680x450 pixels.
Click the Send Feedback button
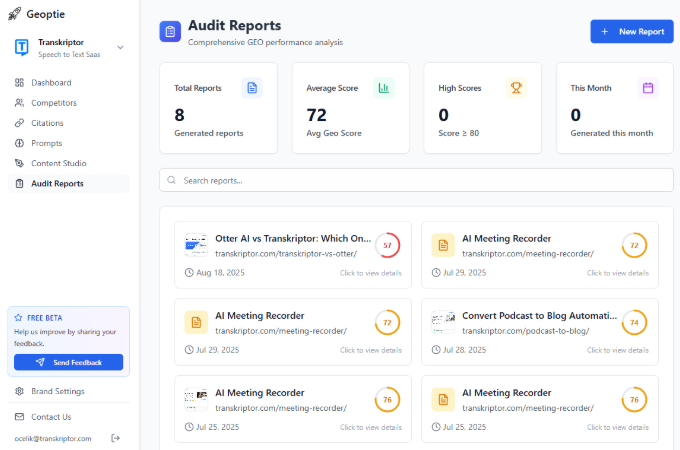68,362
